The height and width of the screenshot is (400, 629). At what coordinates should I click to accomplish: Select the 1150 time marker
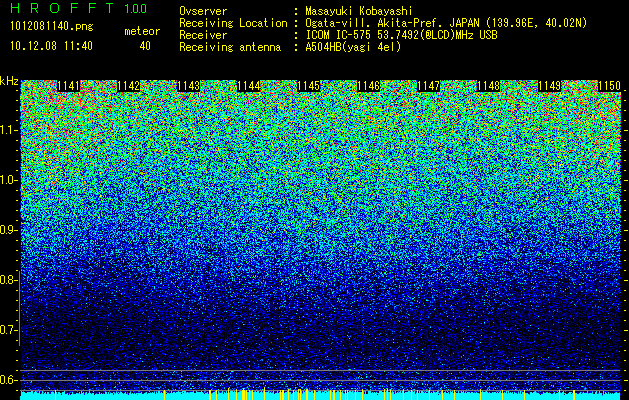(609, 86)
